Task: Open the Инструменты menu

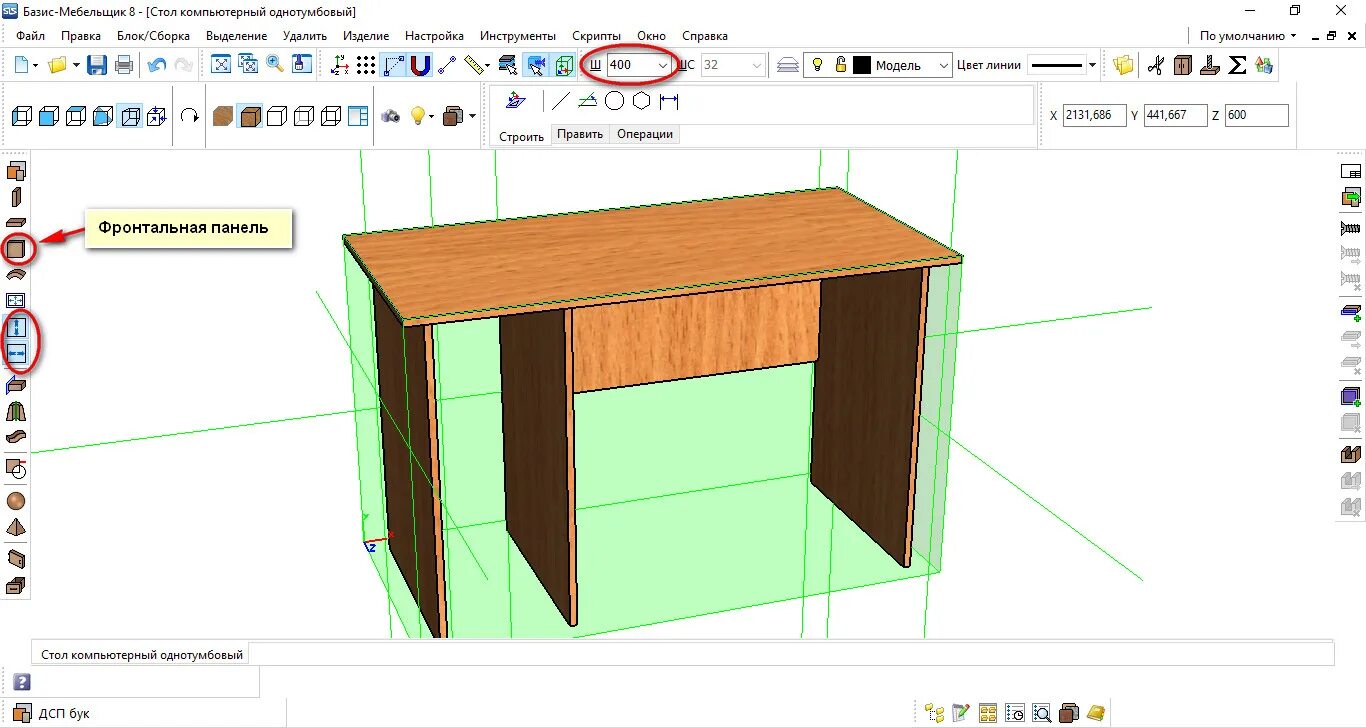Action: (x=517, y=36)
